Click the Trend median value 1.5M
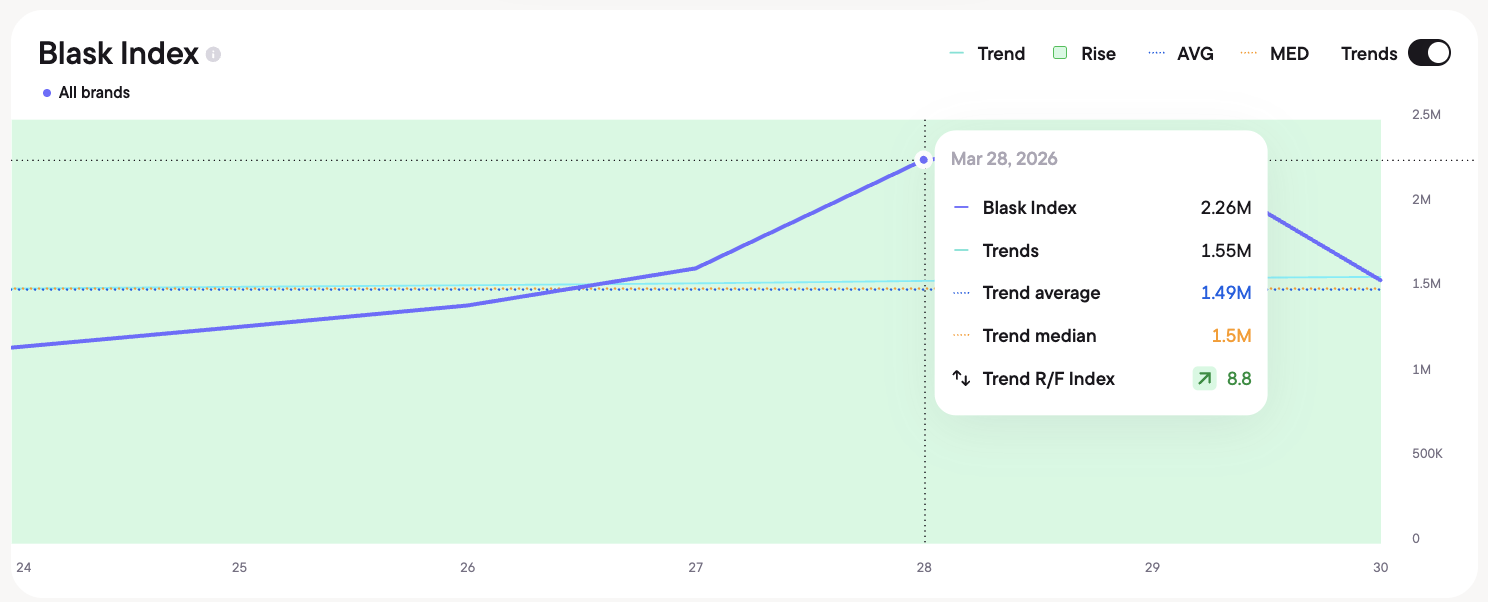This screenshot has width=1488, height=602. (1231, 336)
